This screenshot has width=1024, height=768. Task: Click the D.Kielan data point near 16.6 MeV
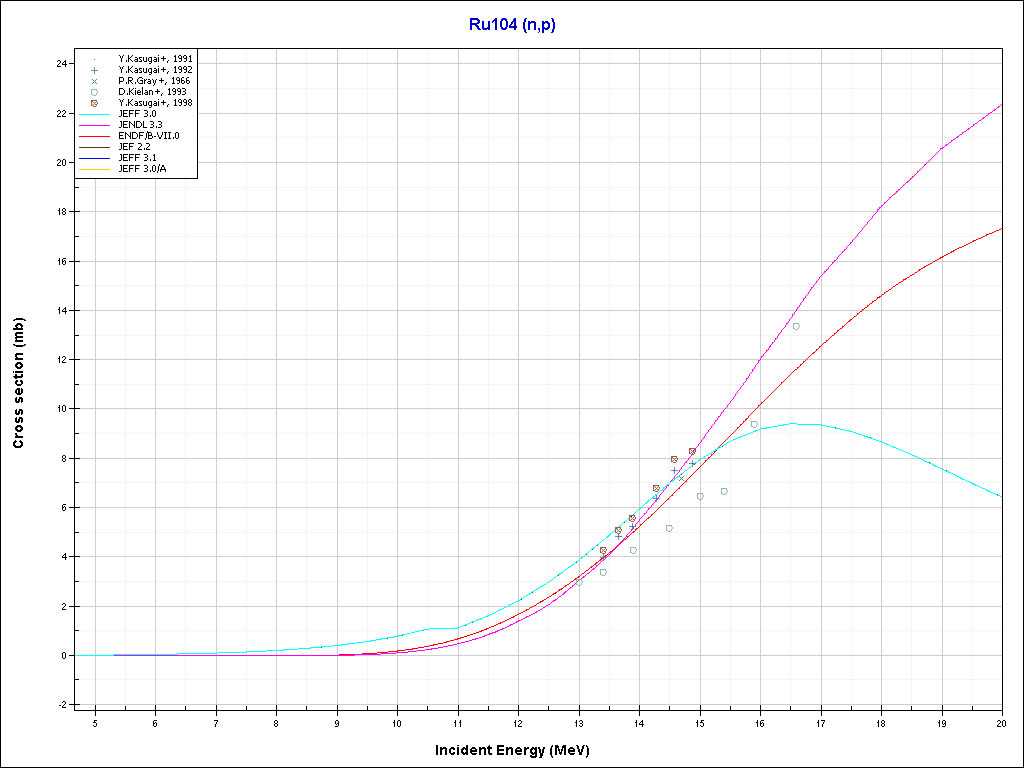tap(796, 326)
